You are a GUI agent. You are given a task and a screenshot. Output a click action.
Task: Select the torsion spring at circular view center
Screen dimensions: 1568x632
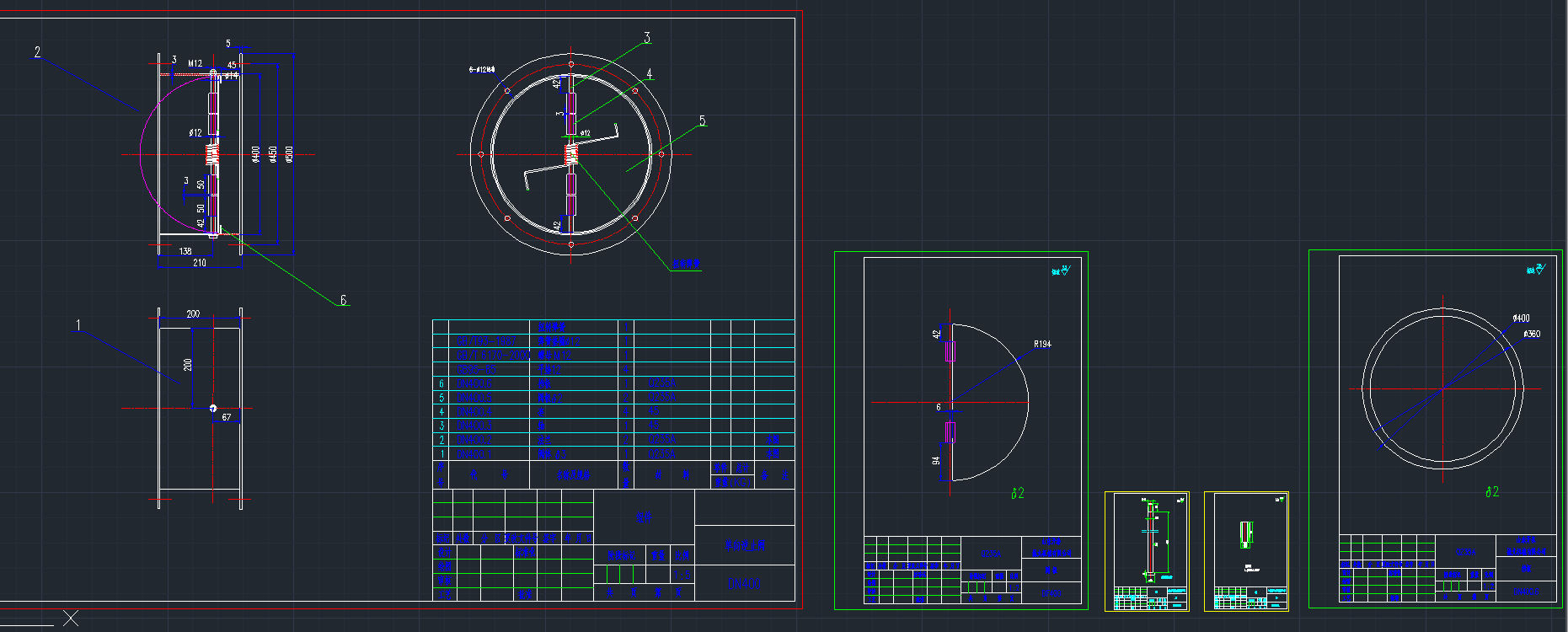pos(571,154)
